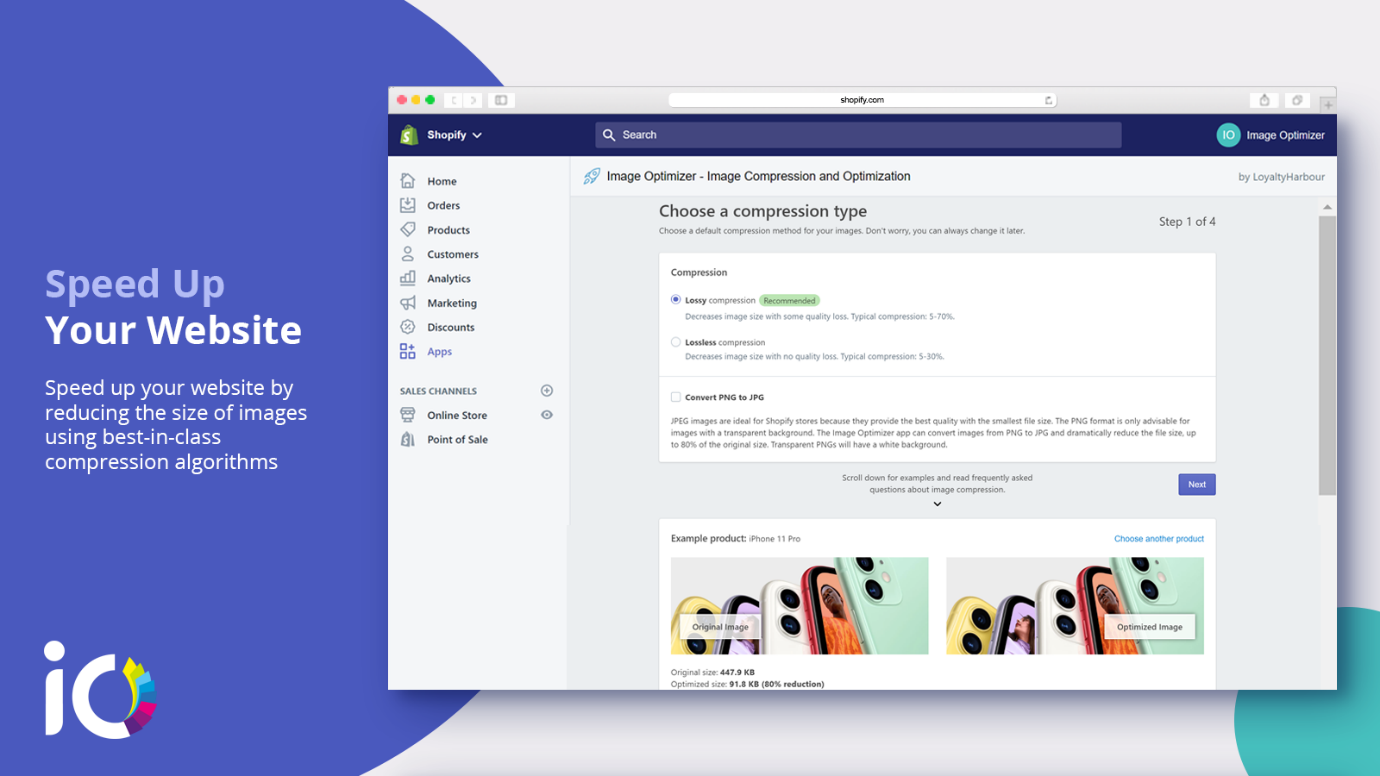Image resolution: width=1380 pixels, height=776 pixels.
Task: Click the Choose another product link
Action: (x=1158, y=539)
